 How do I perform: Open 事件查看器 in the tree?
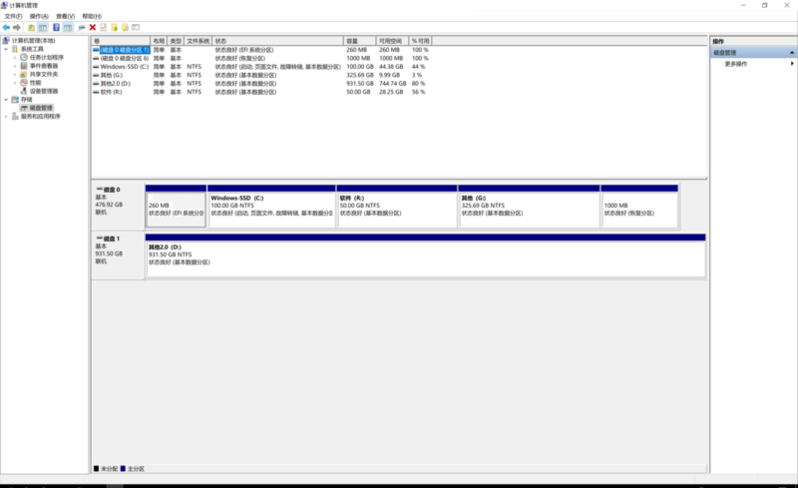coord(44,66)
